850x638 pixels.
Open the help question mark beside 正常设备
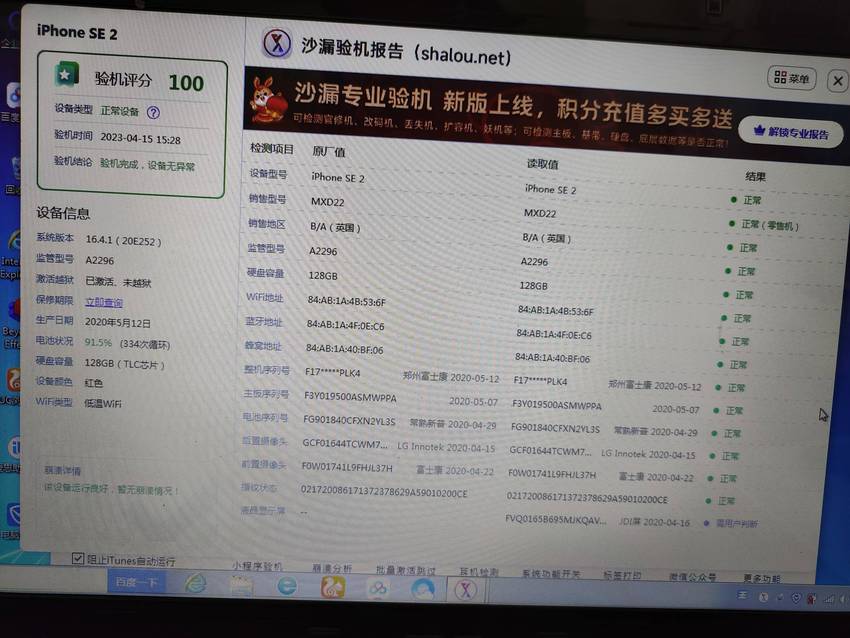click(153, 112)
